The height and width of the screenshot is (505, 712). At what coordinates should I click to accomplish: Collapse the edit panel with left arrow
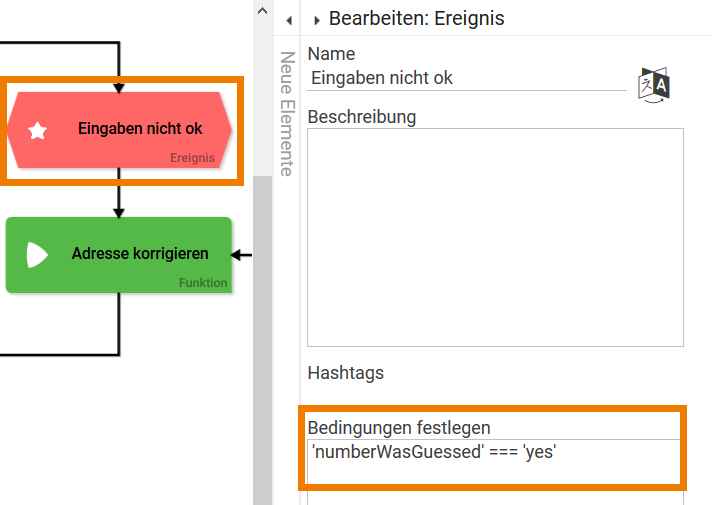coord(288,19)
